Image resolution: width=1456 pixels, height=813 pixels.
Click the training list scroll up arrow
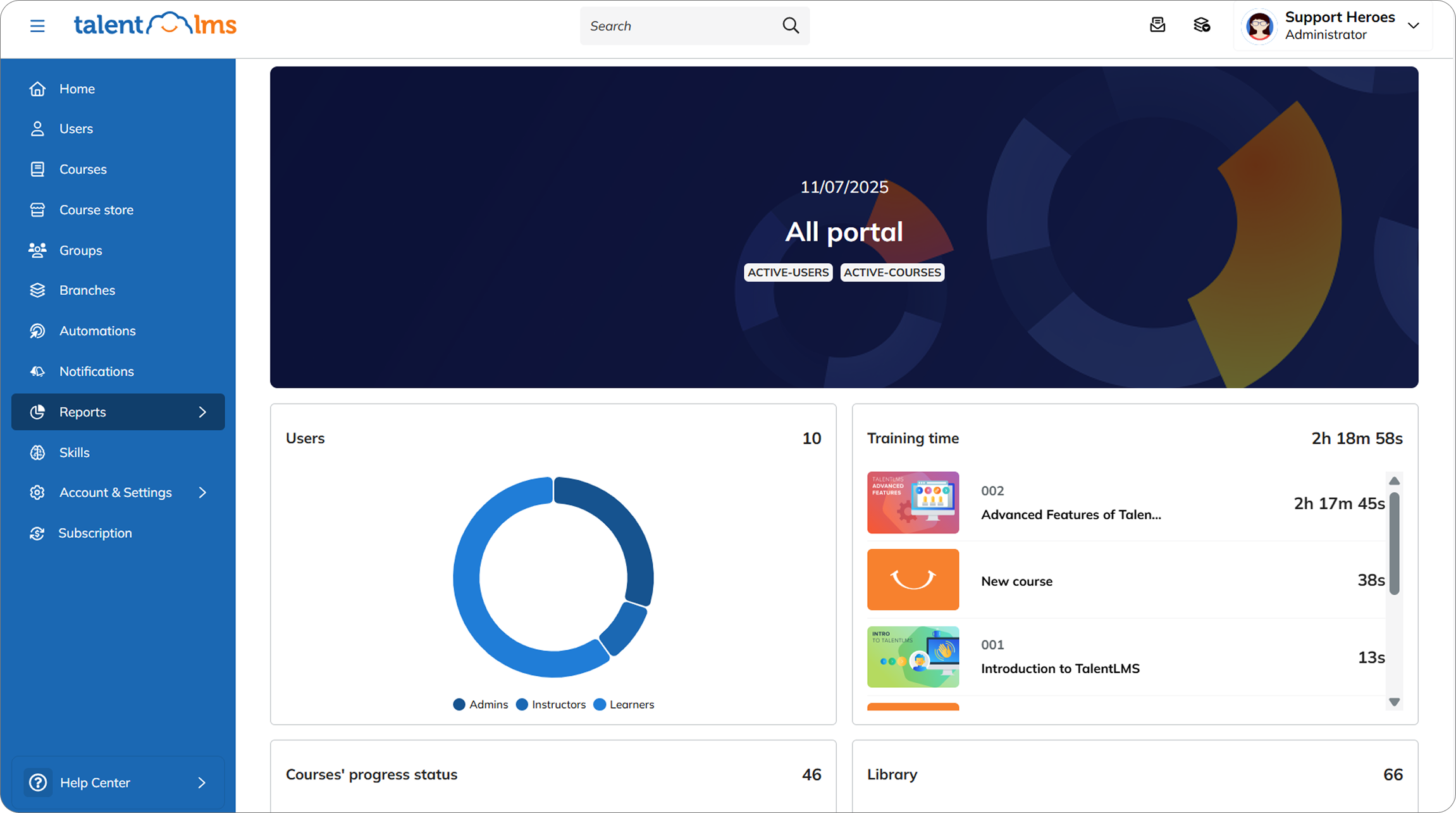click(x=1394, y=481)
